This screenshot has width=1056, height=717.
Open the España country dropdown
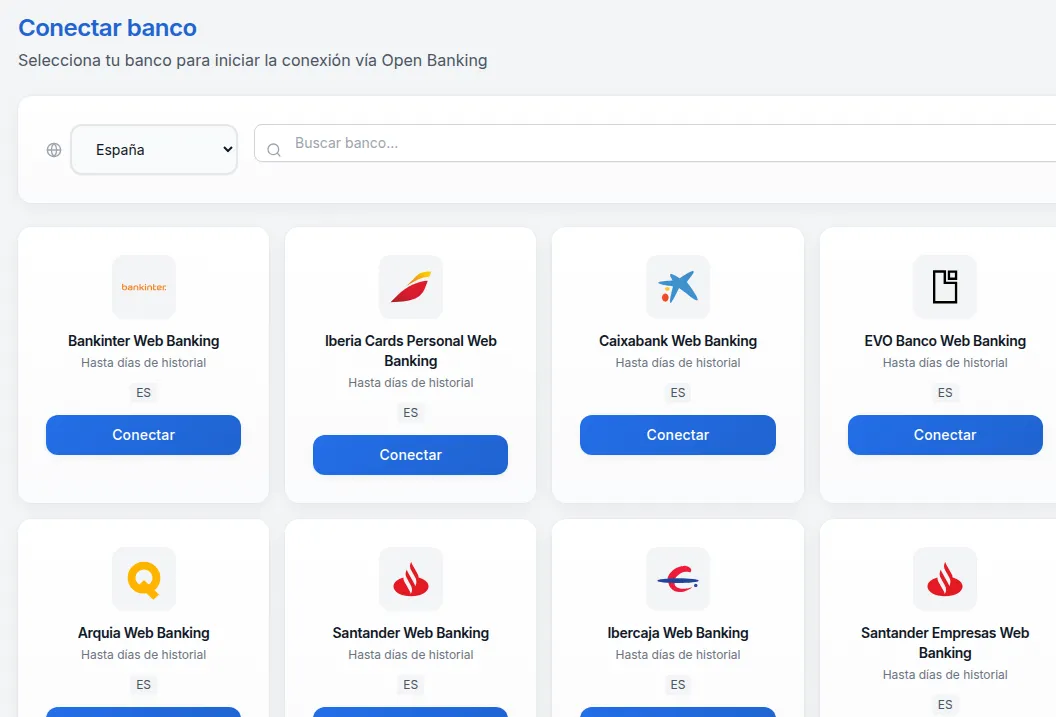[153, 148]
